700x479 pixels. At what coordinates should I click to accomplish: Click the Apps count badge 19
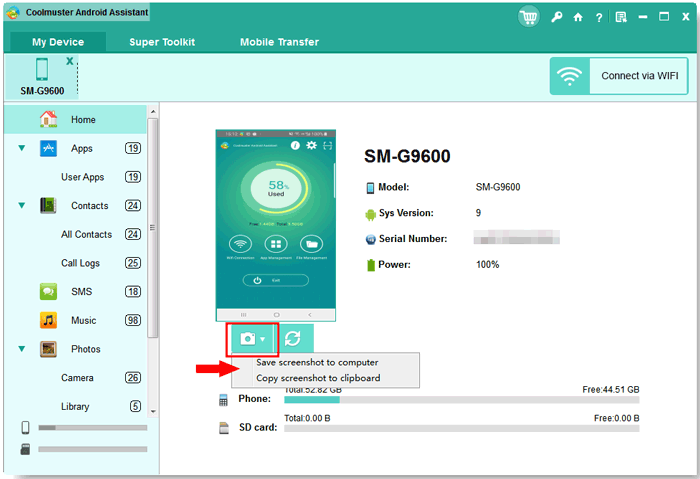pyautogui.click(x=133, y=148)
